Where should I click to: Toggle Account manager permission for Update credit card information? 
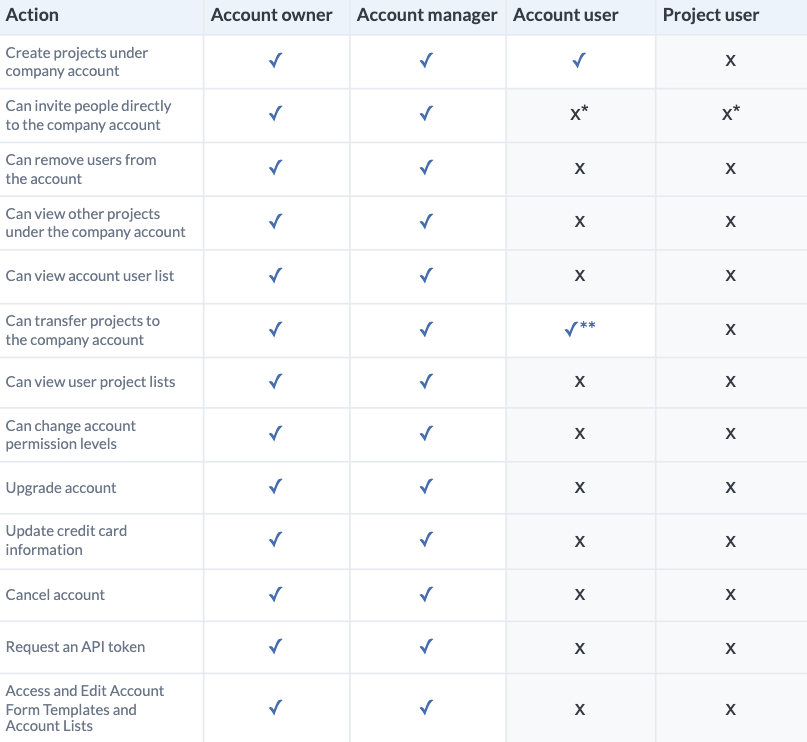426,540
